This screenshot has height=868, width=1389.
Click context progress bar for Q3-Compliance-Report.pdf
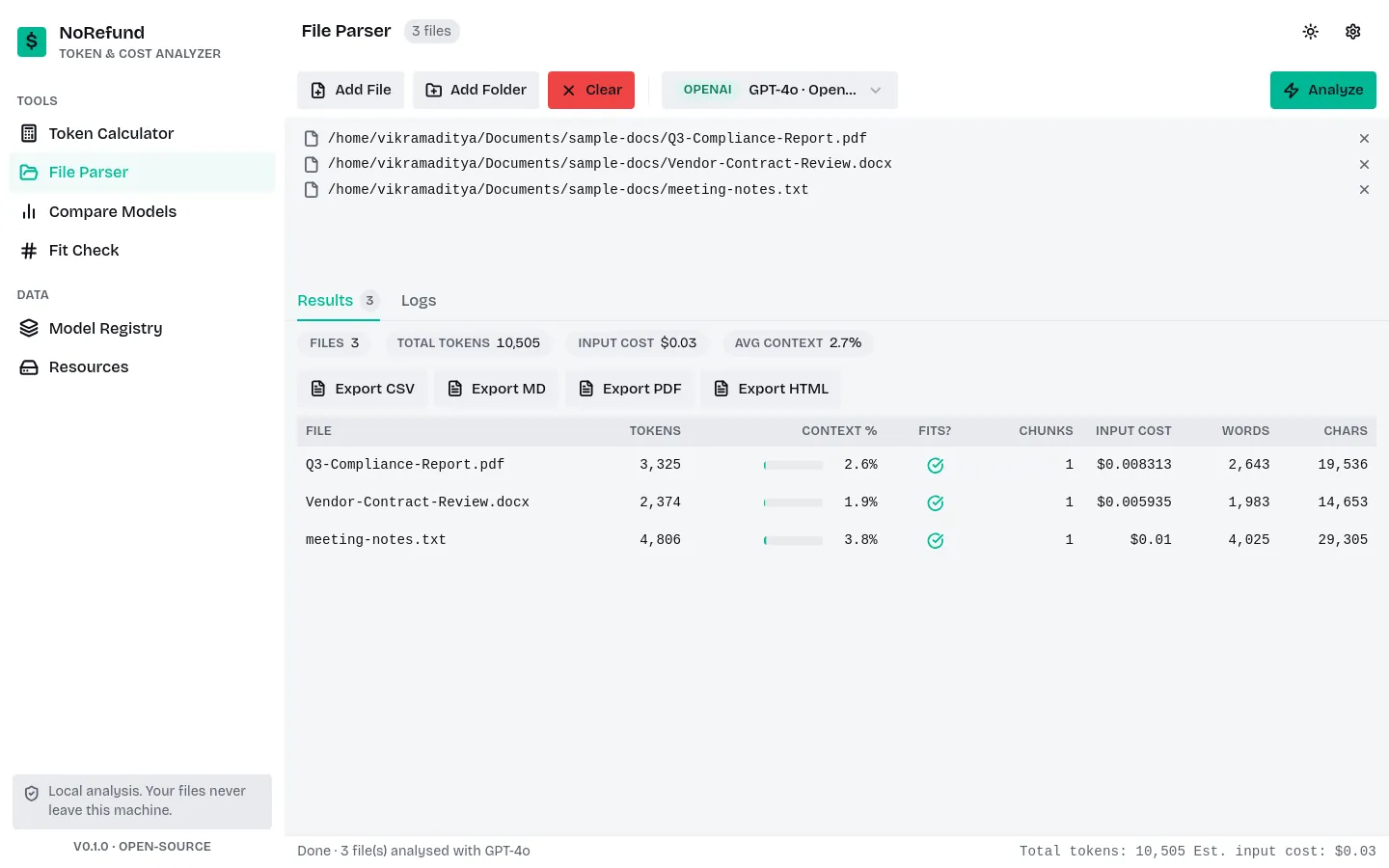tap(793, 465)
